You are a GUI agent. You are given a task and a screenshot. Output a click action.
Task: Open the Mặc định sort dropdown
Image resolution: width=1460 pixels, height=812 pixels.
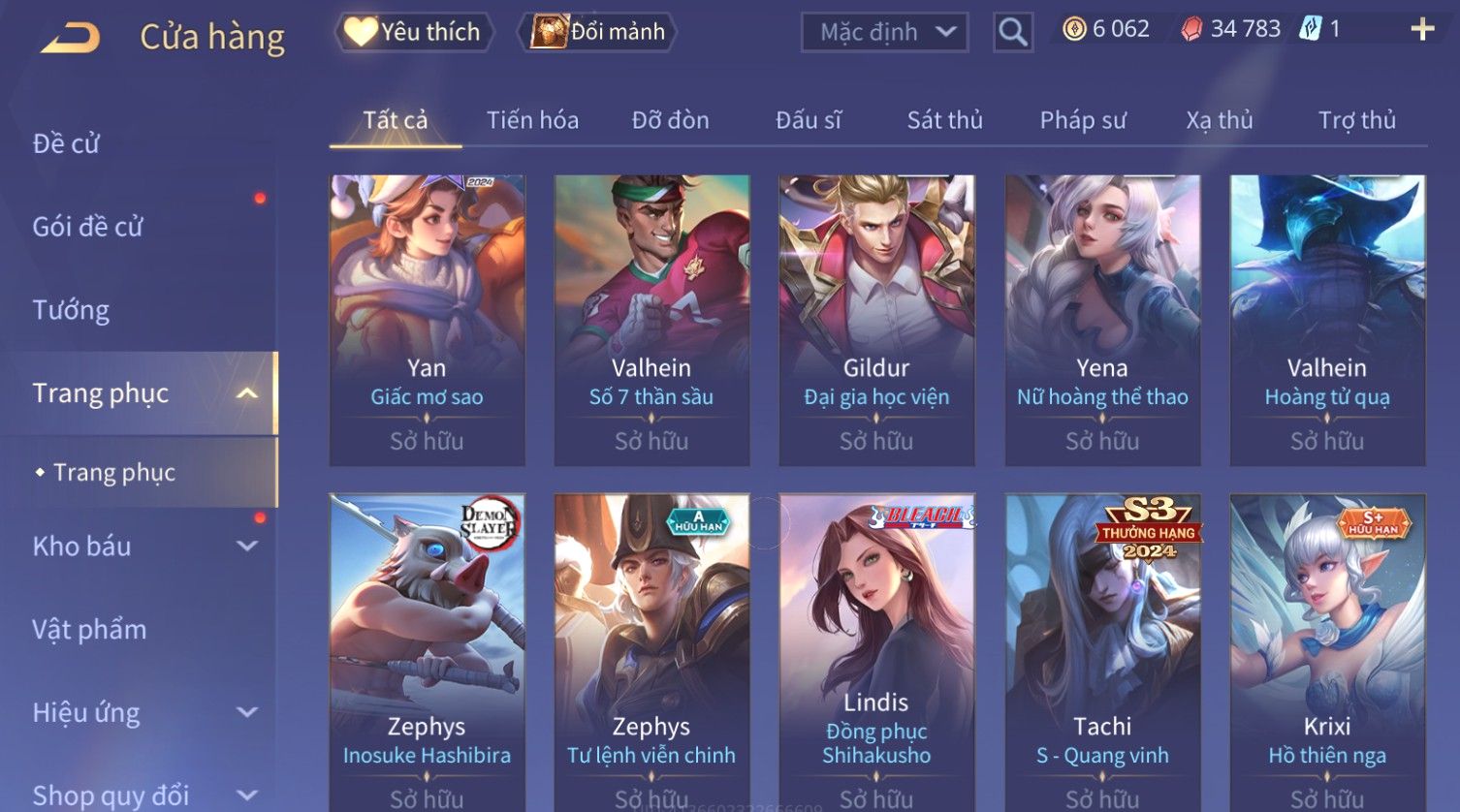pyautogui.click(x=885, y=32)
